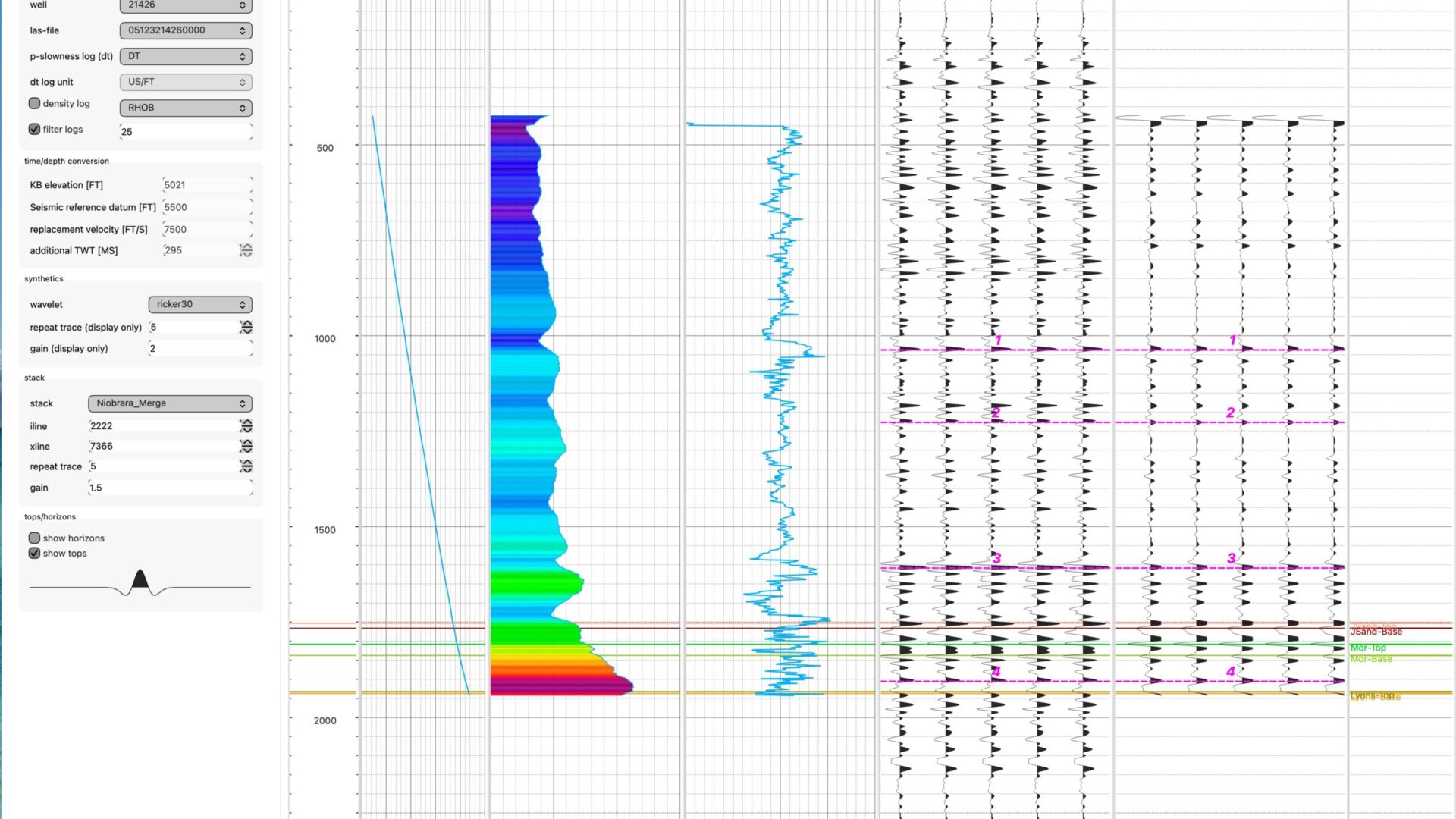Uncheck the show tops checkbox
Image resolution: width=1456 pixels, height=819 pixels.
coord(34,553)
